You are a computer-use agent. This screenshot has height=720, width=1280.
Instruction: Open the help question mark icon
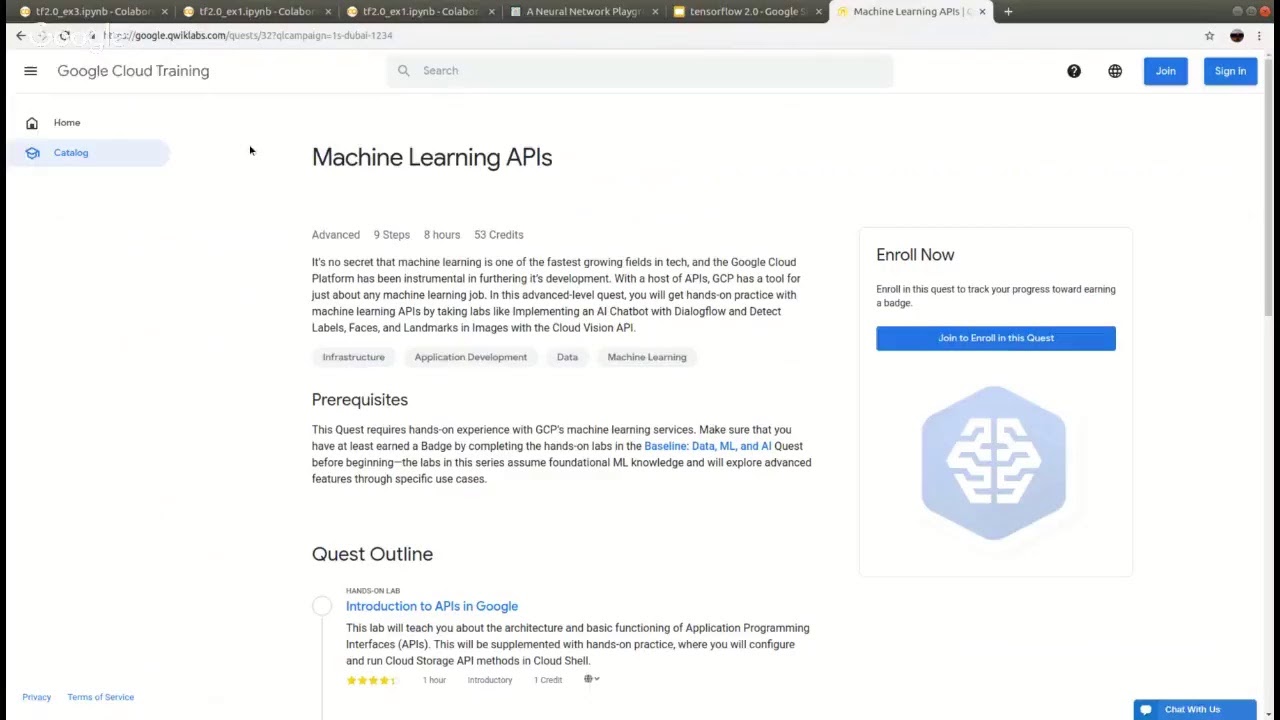[1074, 71]
